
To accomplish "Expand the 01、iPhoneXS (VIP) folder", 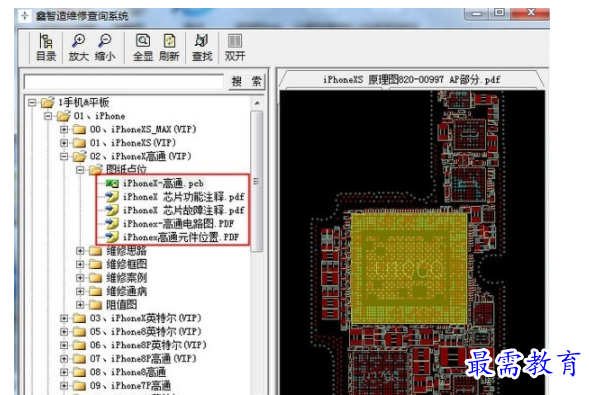I will coord(64,143).
